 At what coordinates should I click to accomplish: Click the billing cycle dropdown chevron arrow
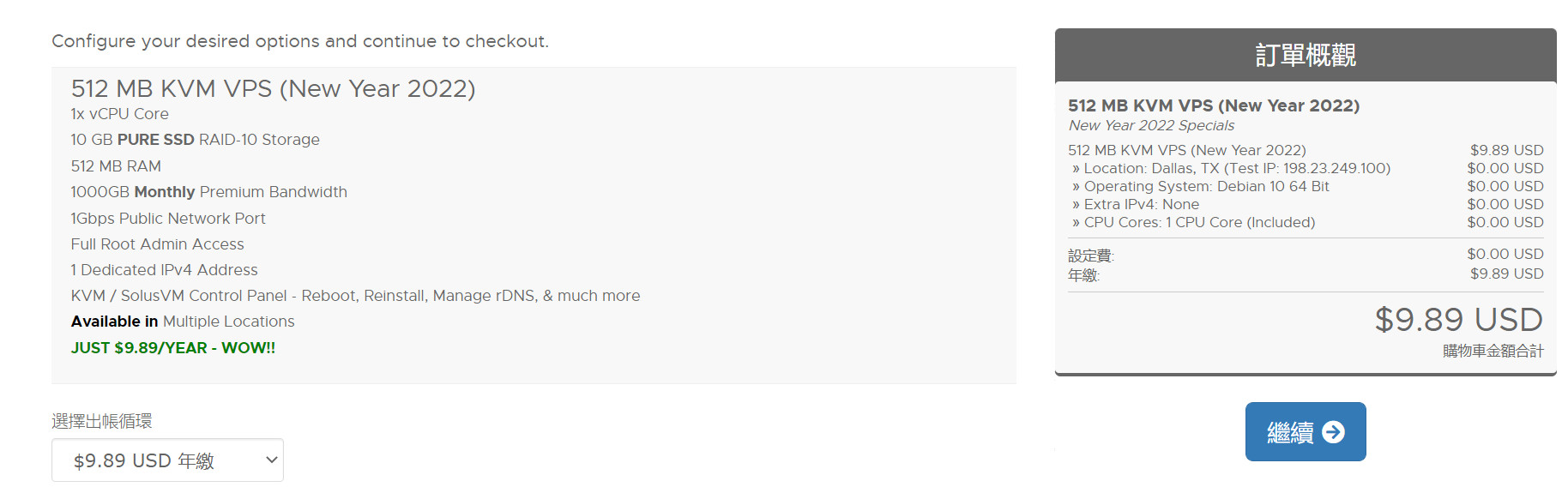272,460
